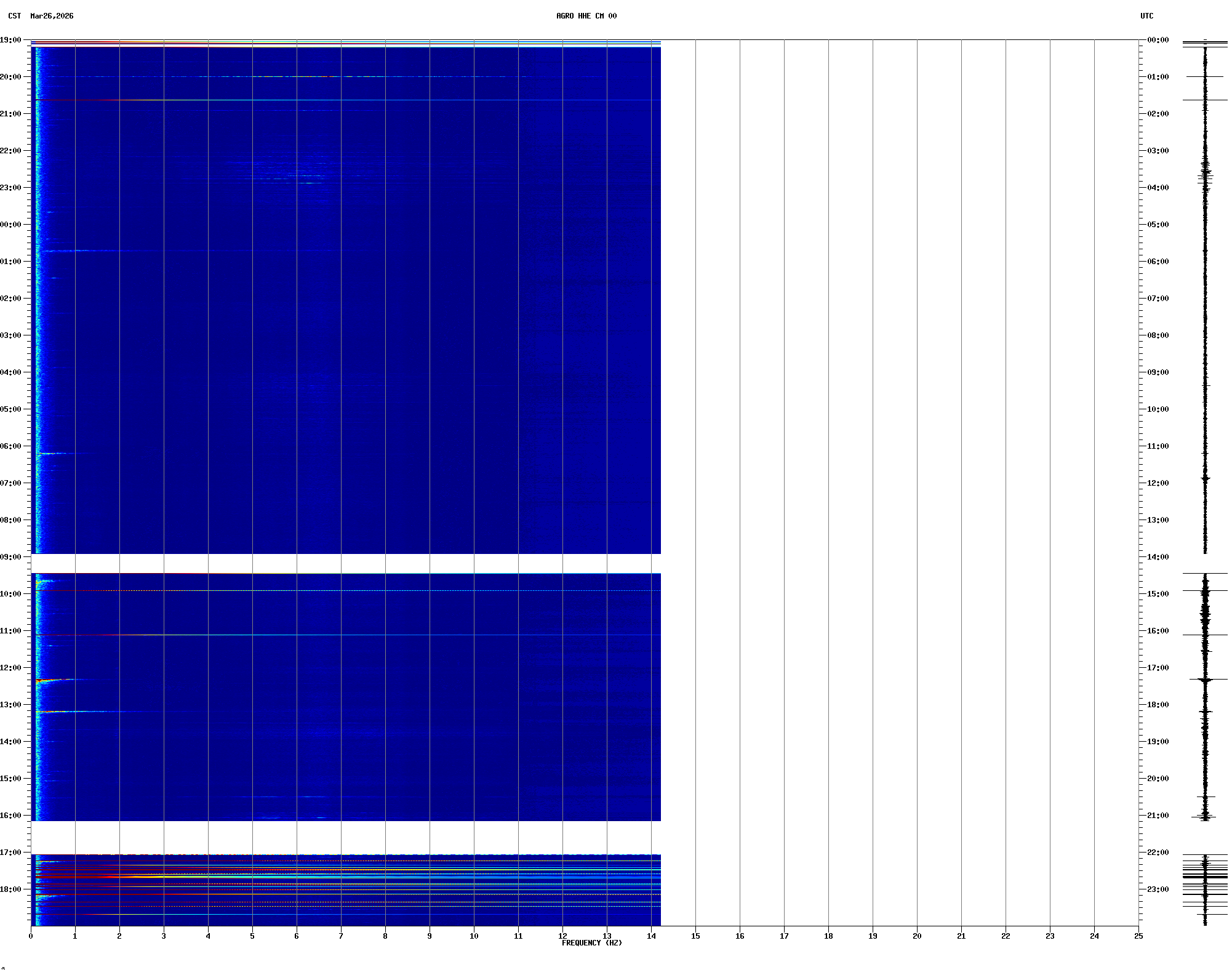
Task: Click the UTC label at top right
Action: coord(1146,16)
